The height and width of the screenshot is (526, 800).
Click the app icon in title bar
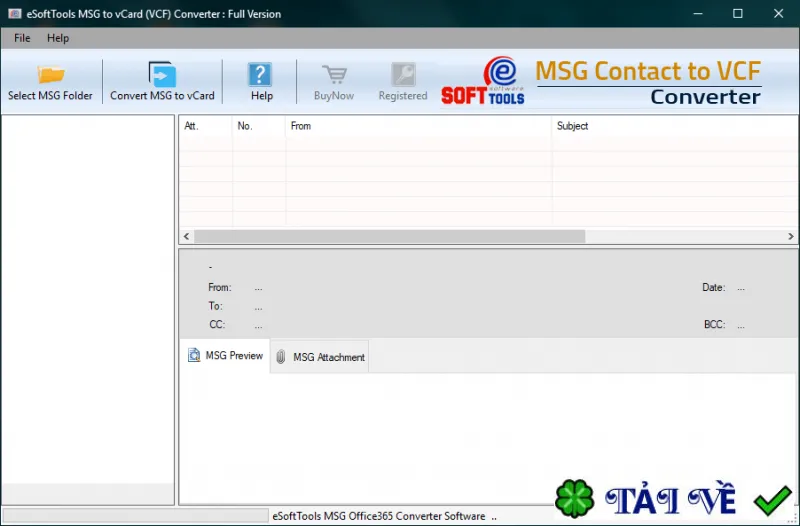[x=14, y=14]
